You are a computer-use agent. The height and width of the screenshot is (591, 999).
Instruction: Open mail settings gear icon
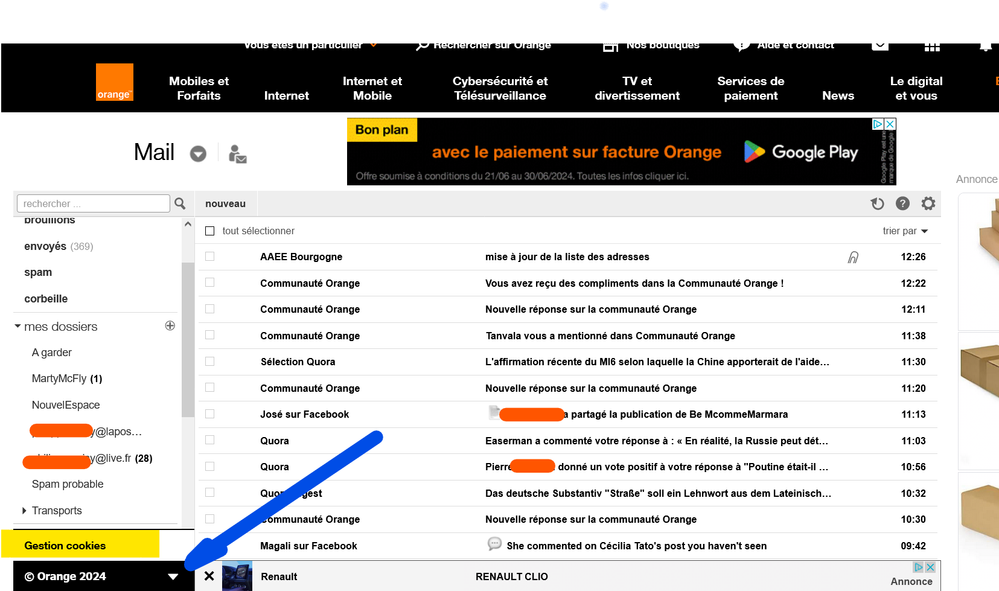928,204
